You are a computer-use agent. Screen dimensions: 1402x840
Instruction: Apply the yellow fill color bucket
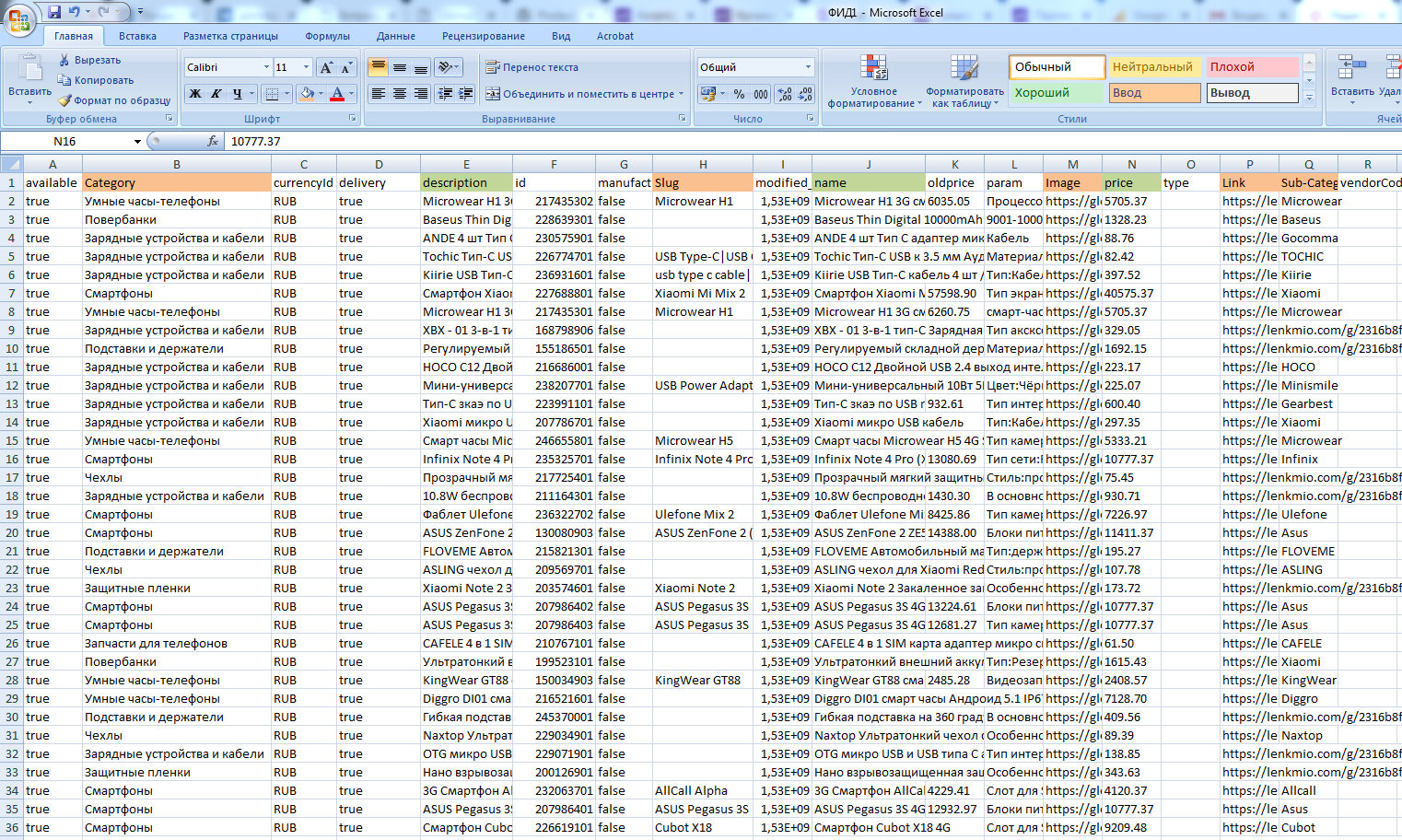(307, 94)
